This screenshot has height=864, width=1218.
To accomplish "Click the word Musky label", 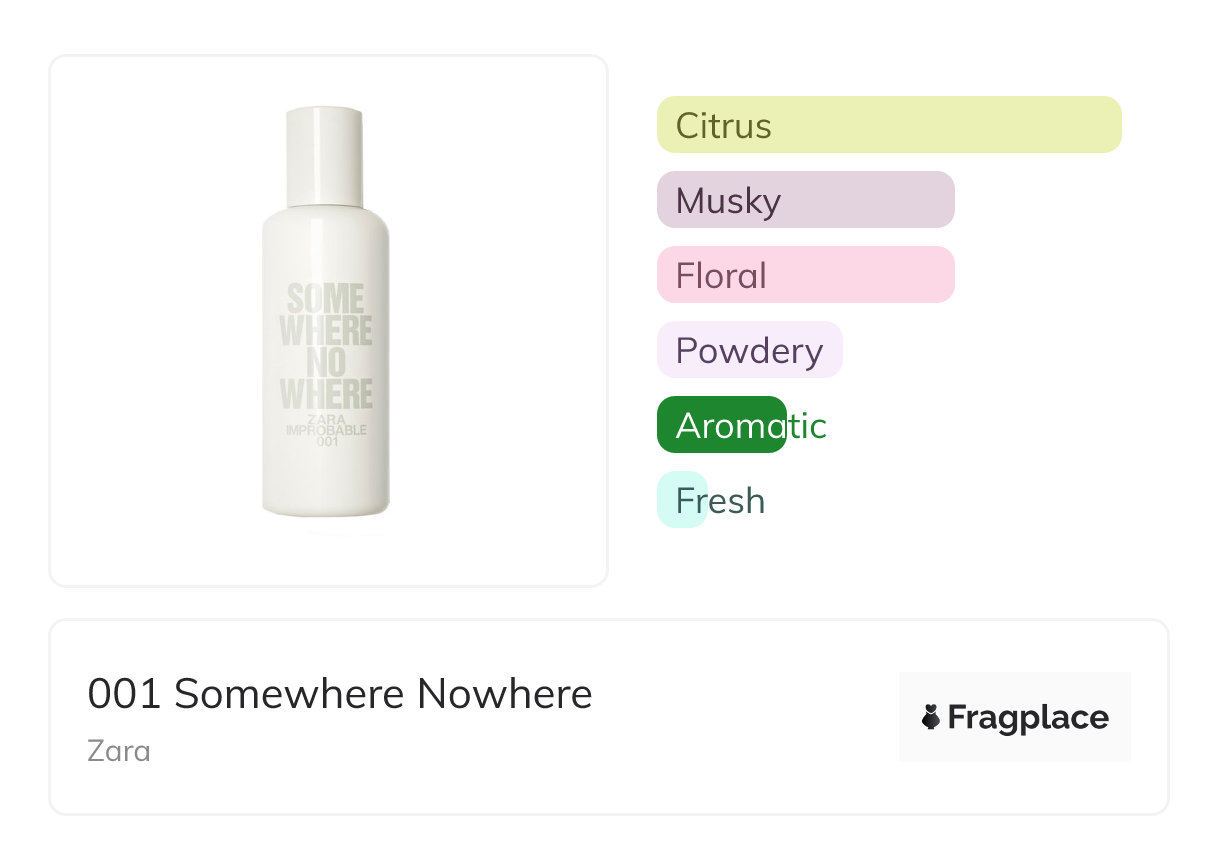I will (x=728, y=201).
